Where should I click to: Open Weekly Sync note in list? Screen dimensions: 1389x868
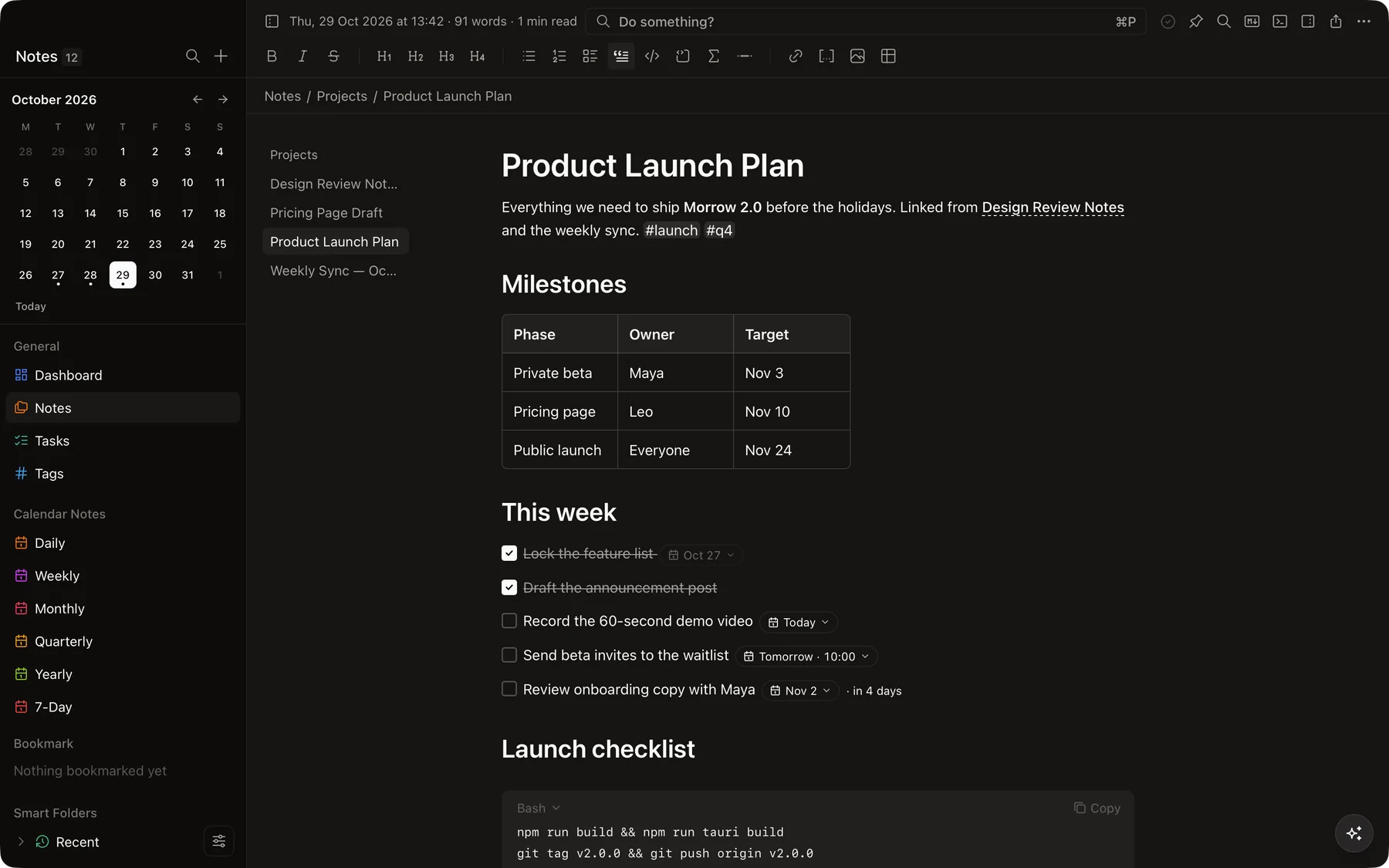[x=335, y=271]
